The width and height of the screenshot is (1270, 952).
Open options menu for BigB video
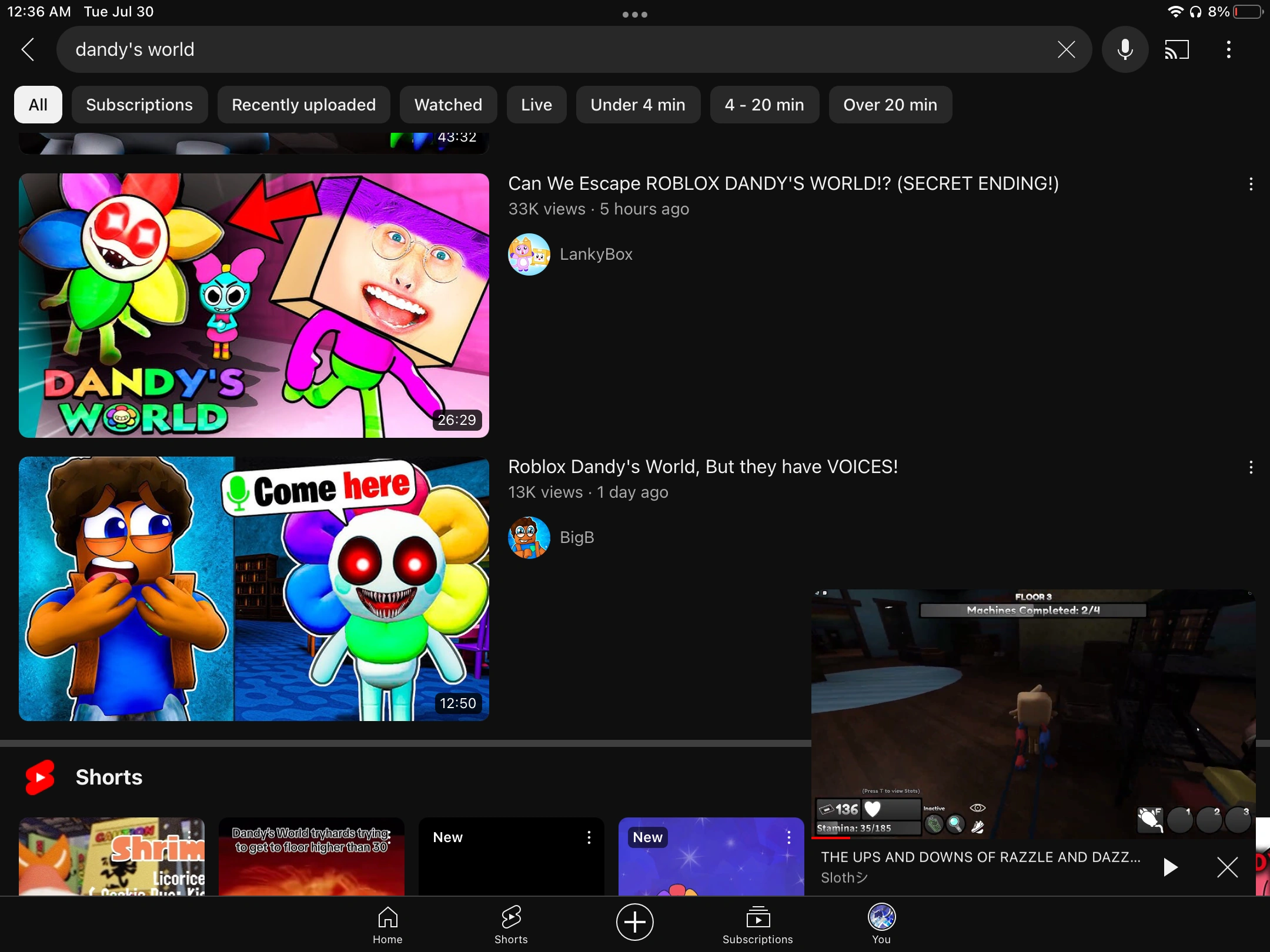(x=1251, y=468)
